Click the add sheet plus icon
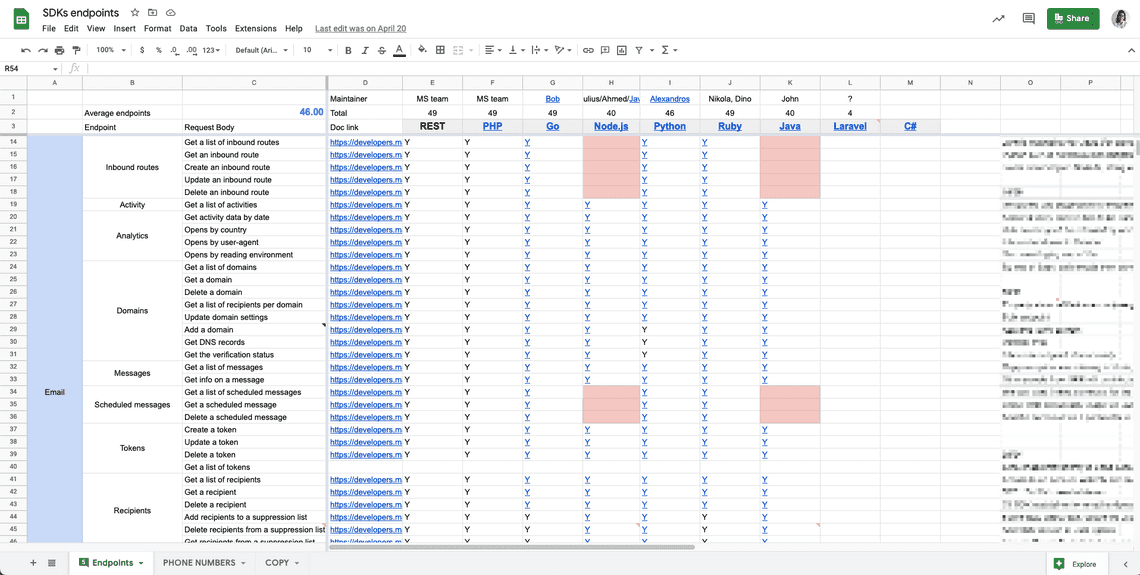The width and height of the screenshot is (1140, 575). pyautogui.click(x=33, y=563)
